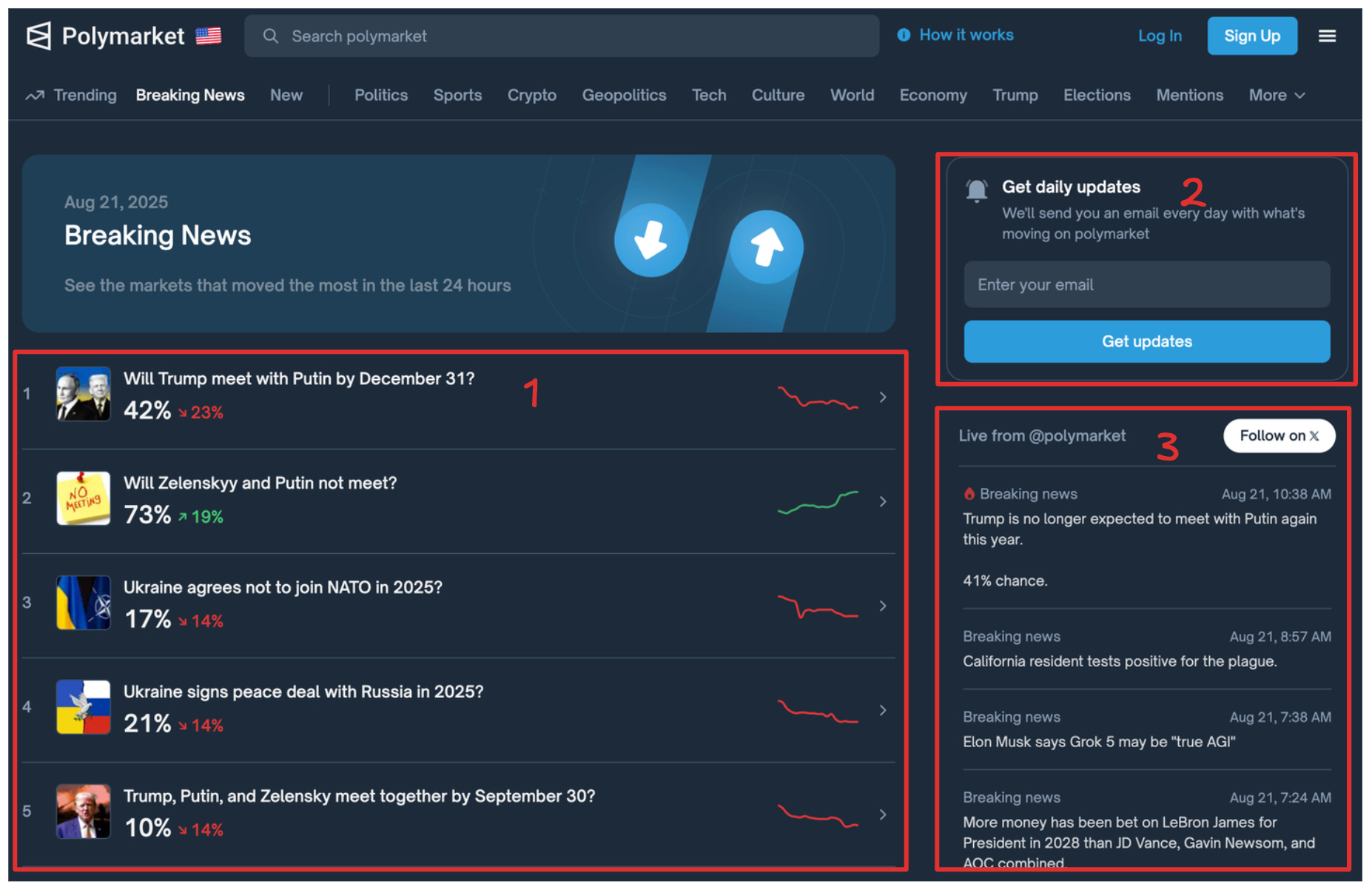This screenshot has width=1372, height=890.
Task: Click the Trending arrow icon
Action: coord(35,96)
